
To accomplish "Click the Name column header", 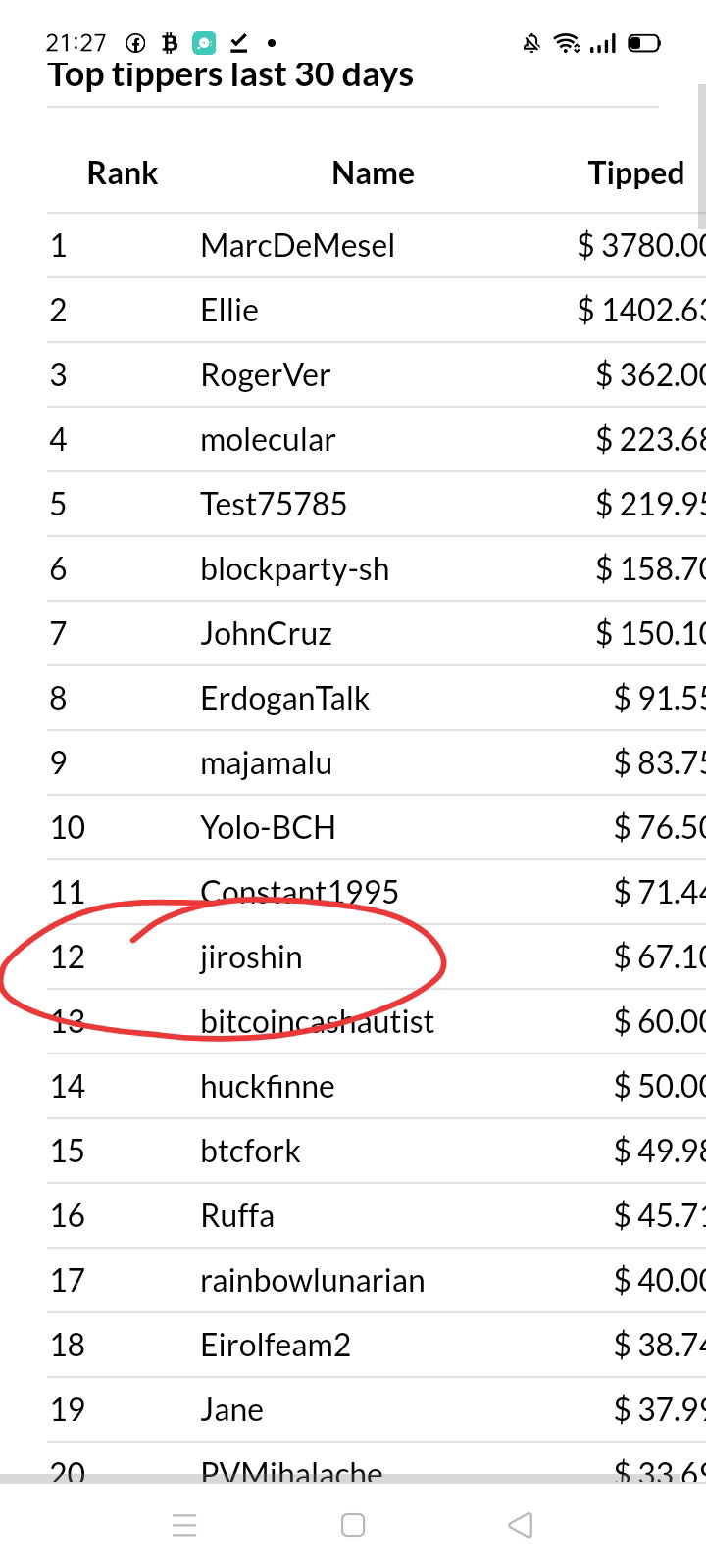I will coord(373,173).
